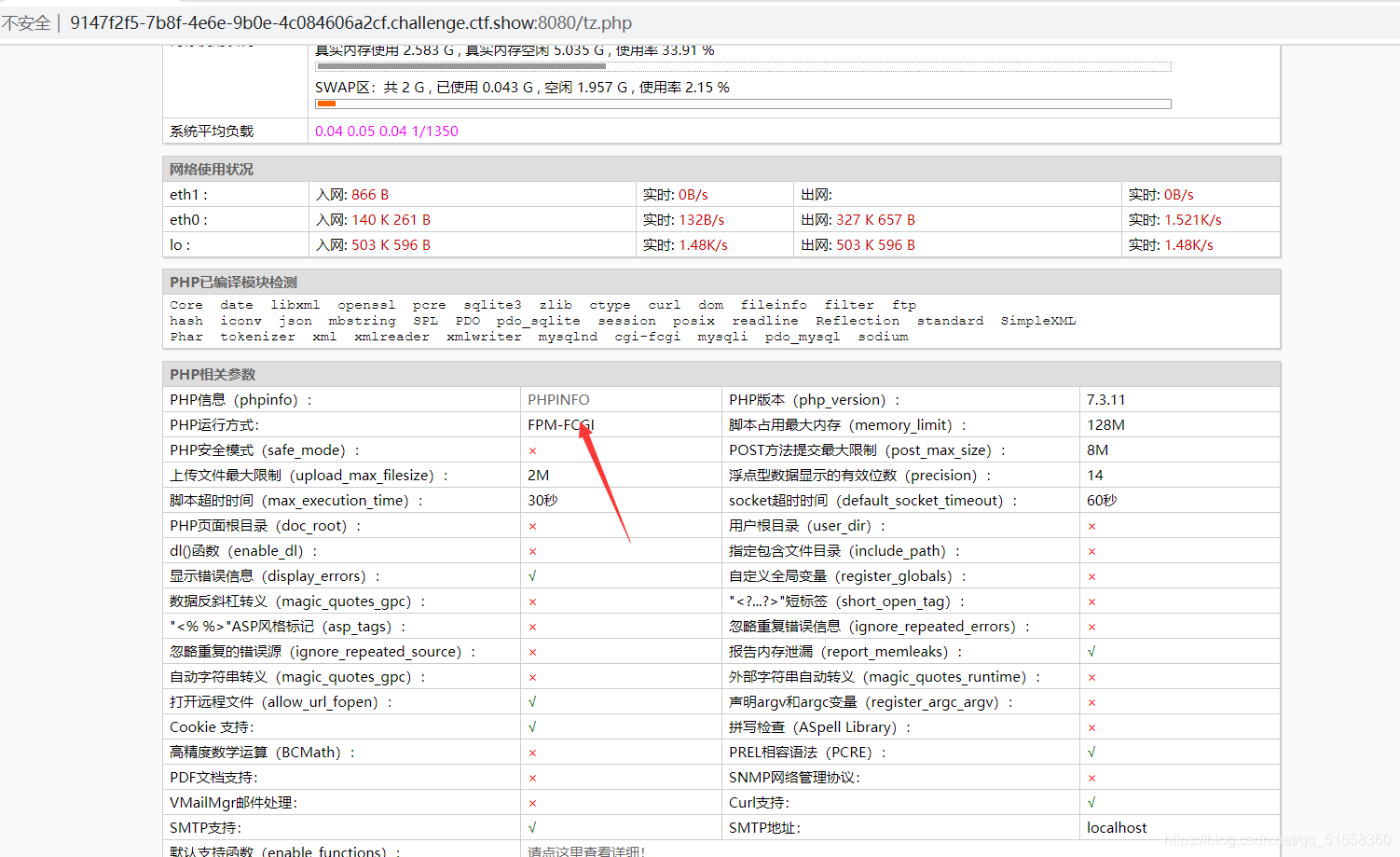
Task: Click default_socket_timeout value 60秒
Action: [1102, 500]
